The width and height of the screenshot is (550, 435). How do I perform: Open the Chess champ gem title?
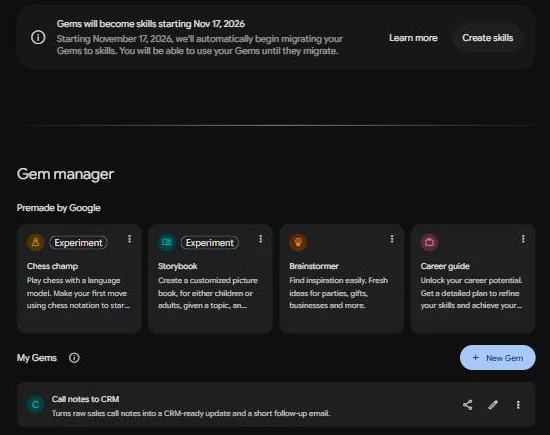tap(52, 266)
